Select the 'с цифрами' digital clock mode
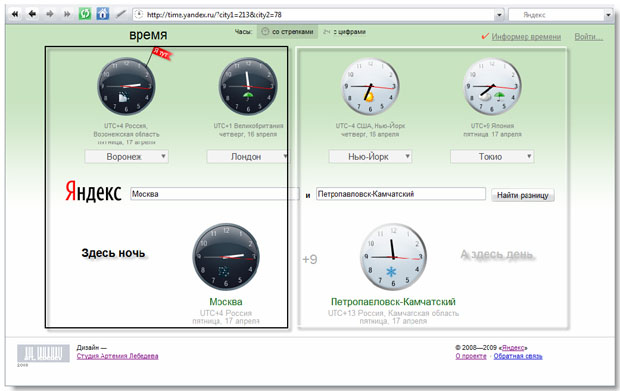Image resolution: width=620 pixels, height=391 pixels. (x=344, y=32)
